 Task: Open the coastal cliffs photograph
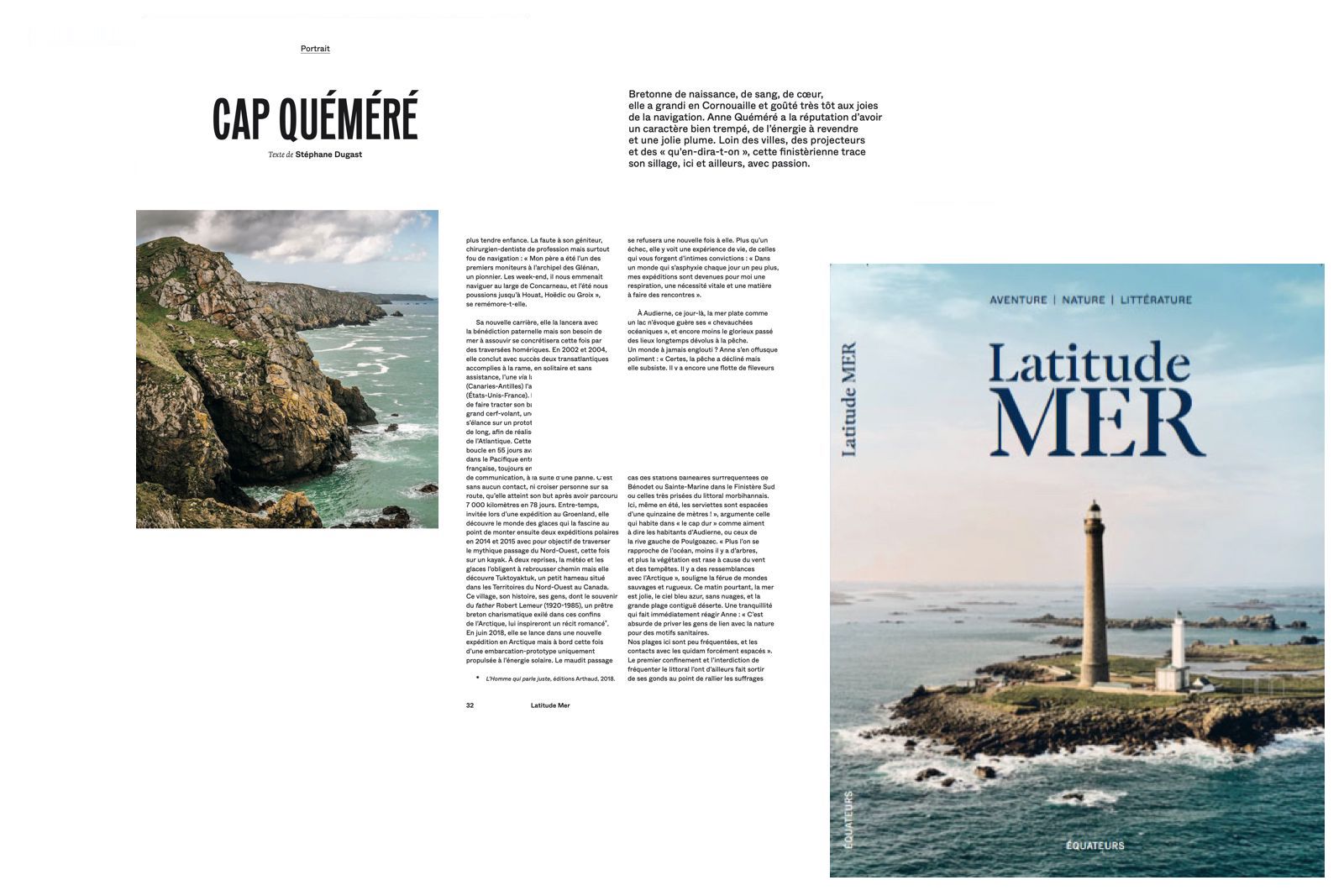pos(287,369)
